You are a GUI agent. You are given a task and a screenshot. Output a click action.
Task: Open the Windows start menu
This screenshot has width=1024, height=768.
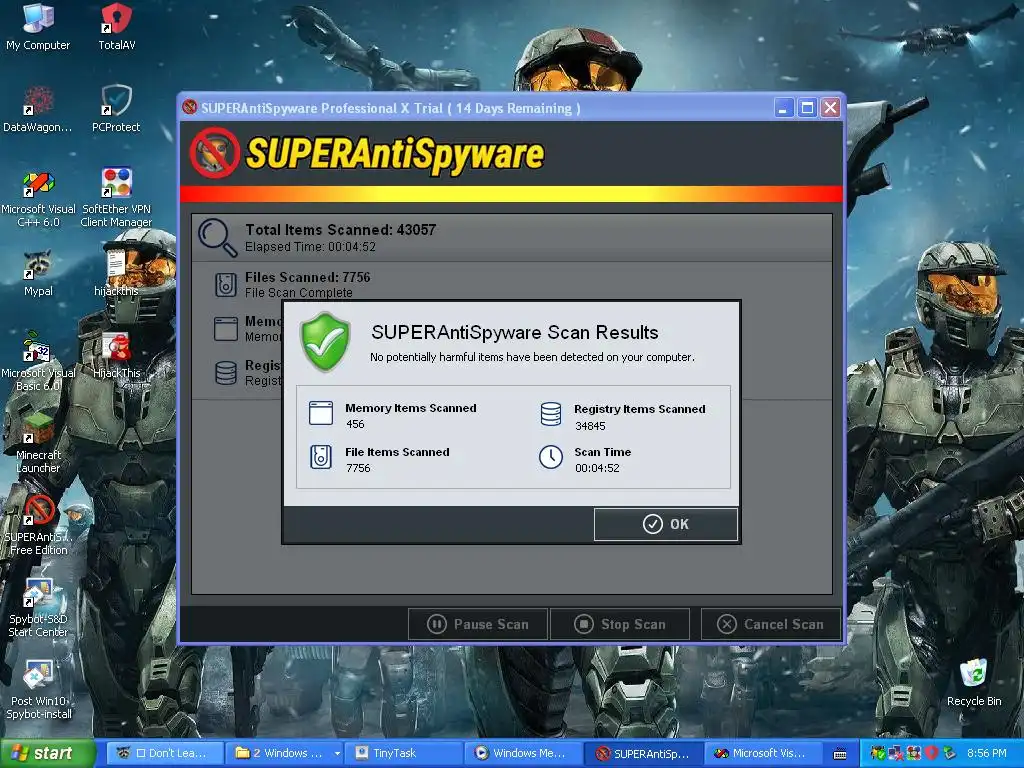pos(47,753)
